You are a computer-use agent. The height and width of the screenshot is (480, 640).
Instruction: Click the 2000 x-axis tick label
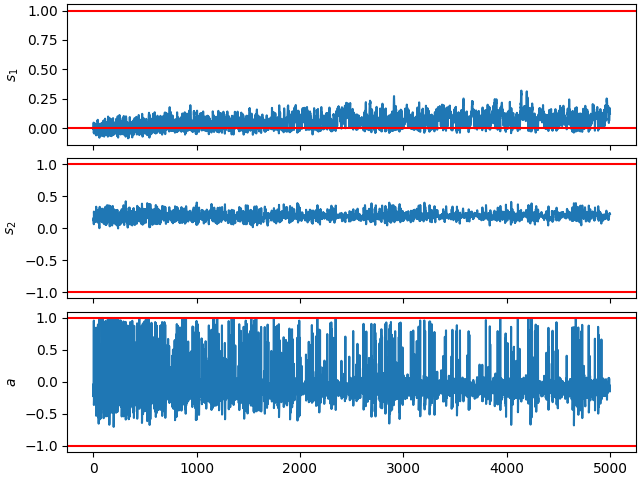click(300, 468)
